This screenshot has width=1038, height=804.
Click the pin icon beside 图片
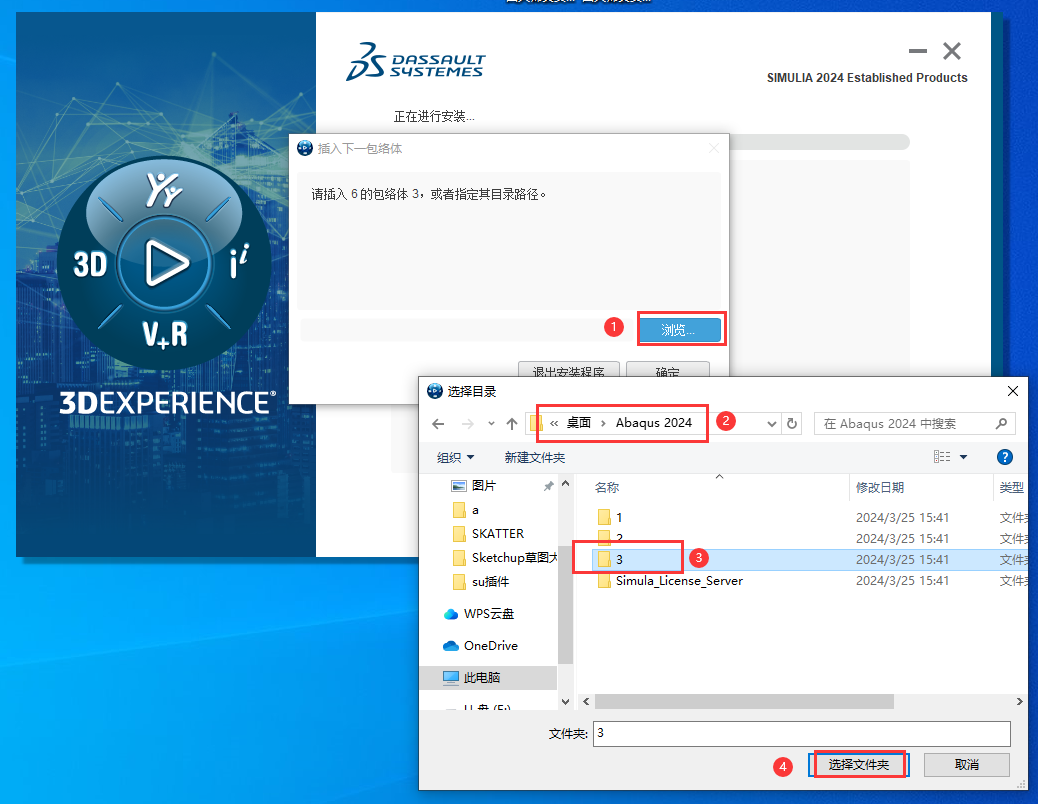click(548, 486)
